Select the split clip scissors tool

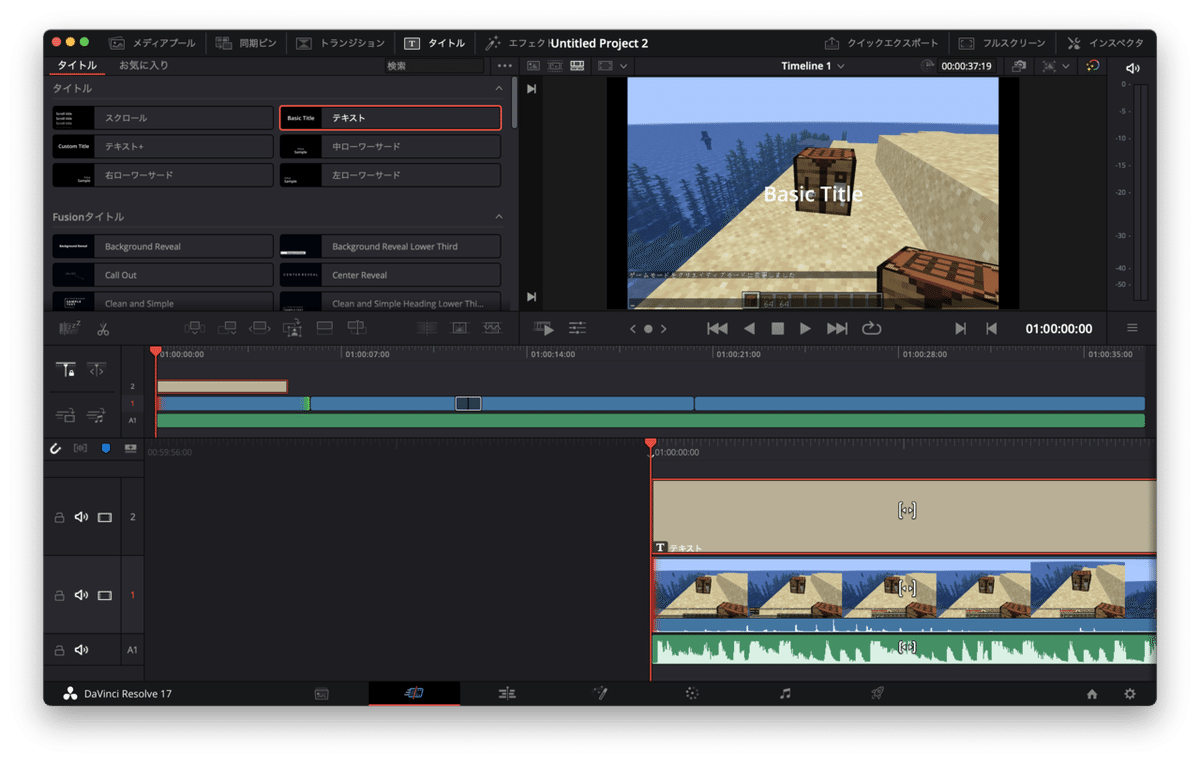point(102,328)
